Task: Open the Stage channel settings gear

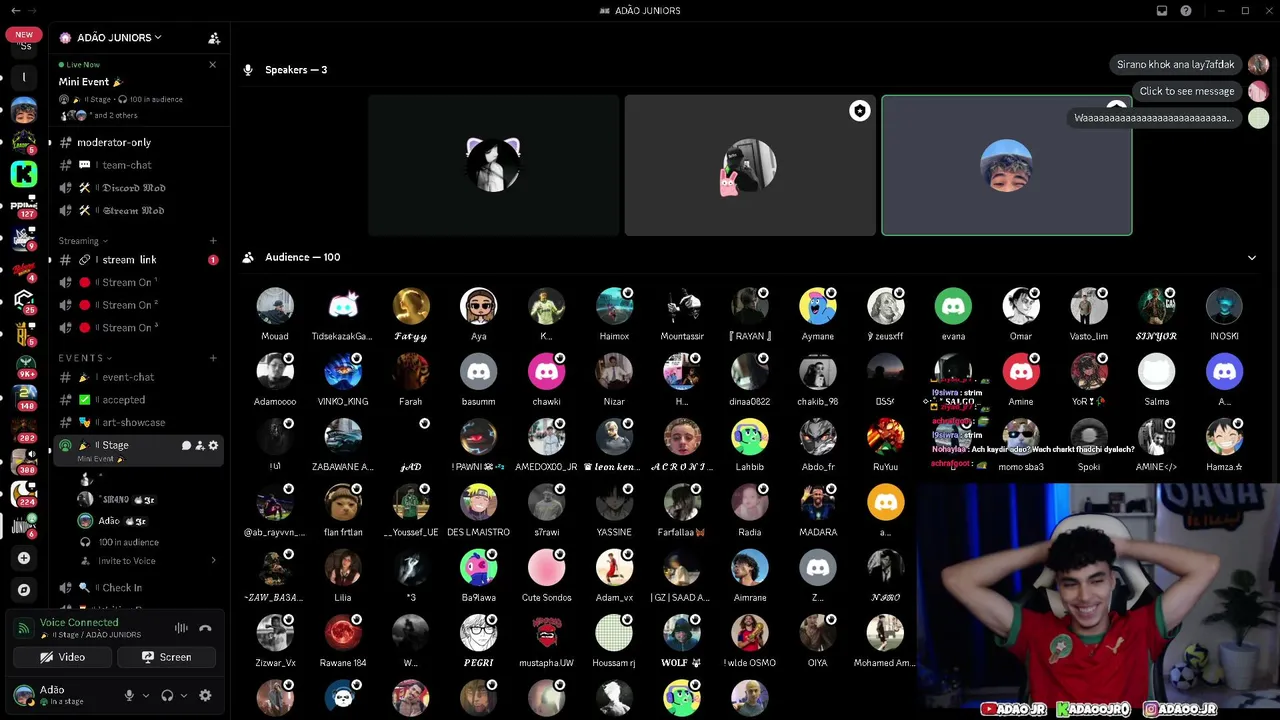Action: coord(213,445)
